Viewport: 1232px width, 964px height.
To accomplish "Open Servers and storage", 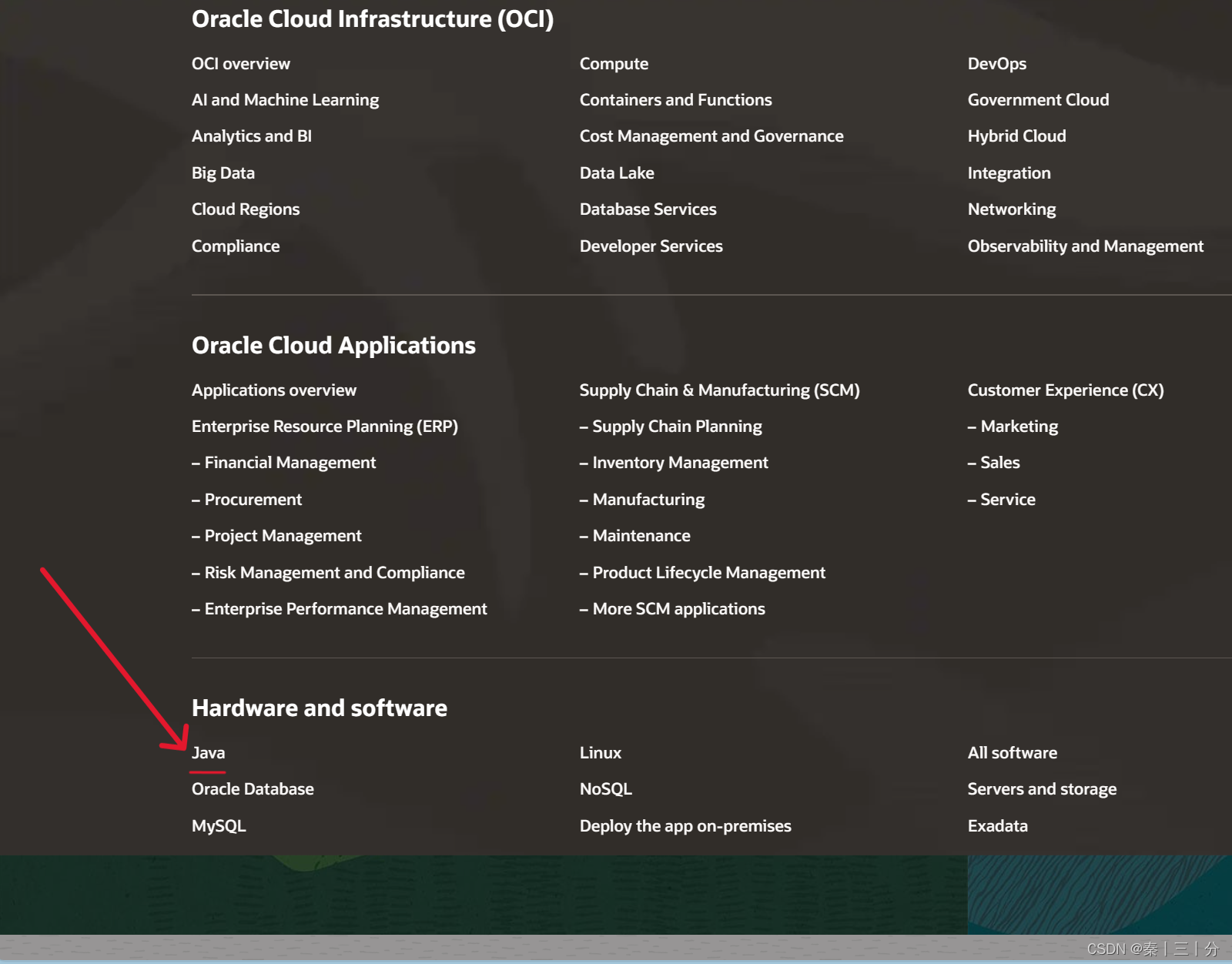I will 1042,789.
